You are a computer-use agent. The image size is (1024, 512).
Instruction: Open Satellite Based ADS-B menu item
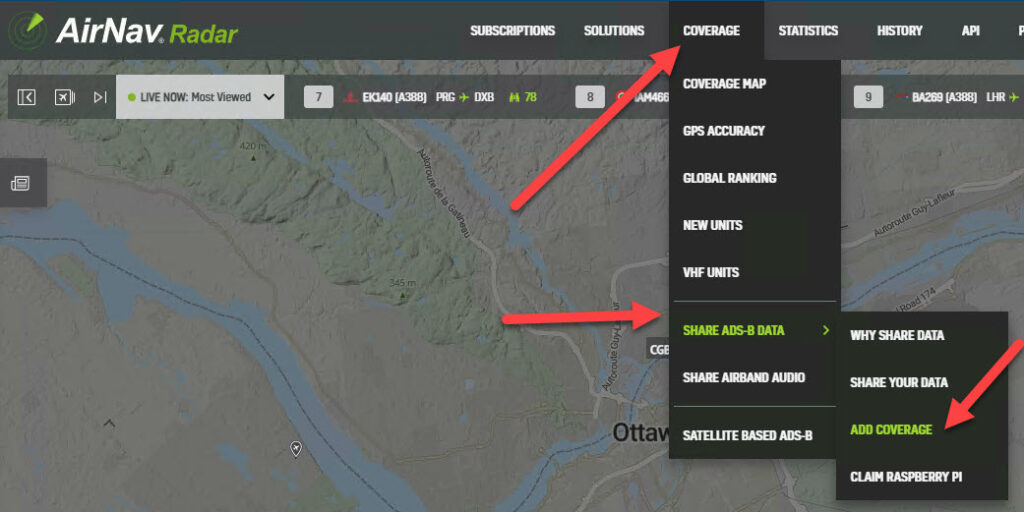(747, 436)
